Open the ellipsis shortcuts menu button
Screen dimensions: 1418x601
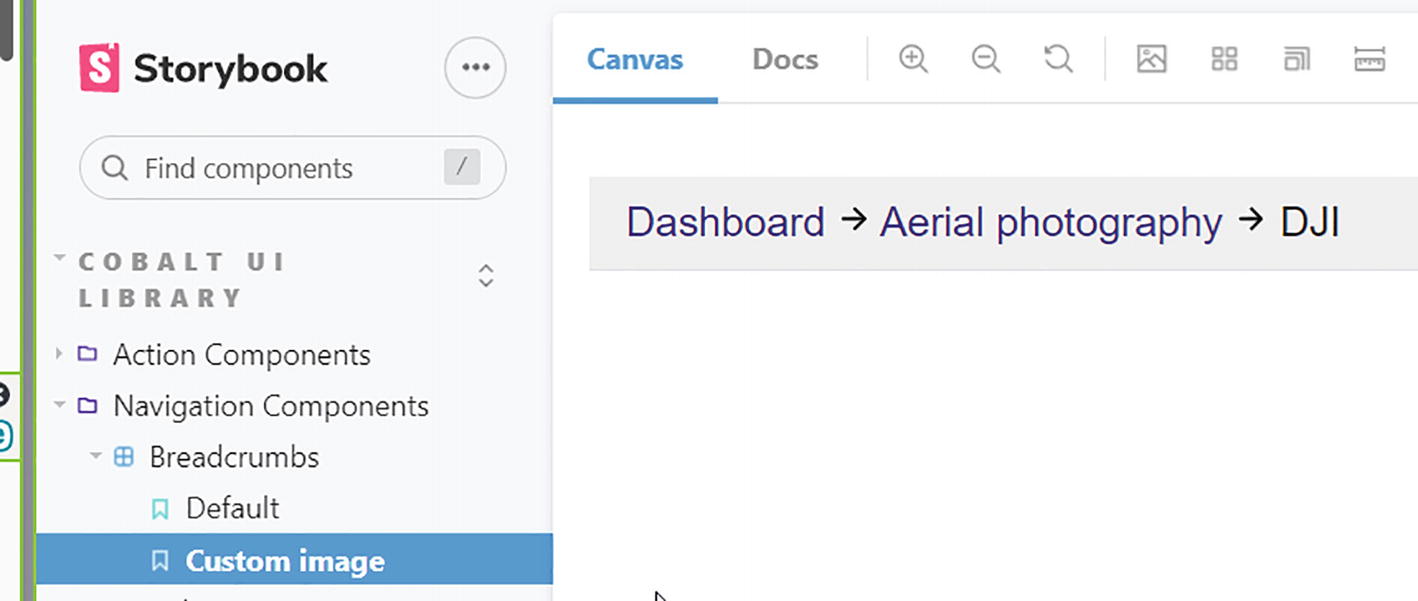(x=475, y=67)
